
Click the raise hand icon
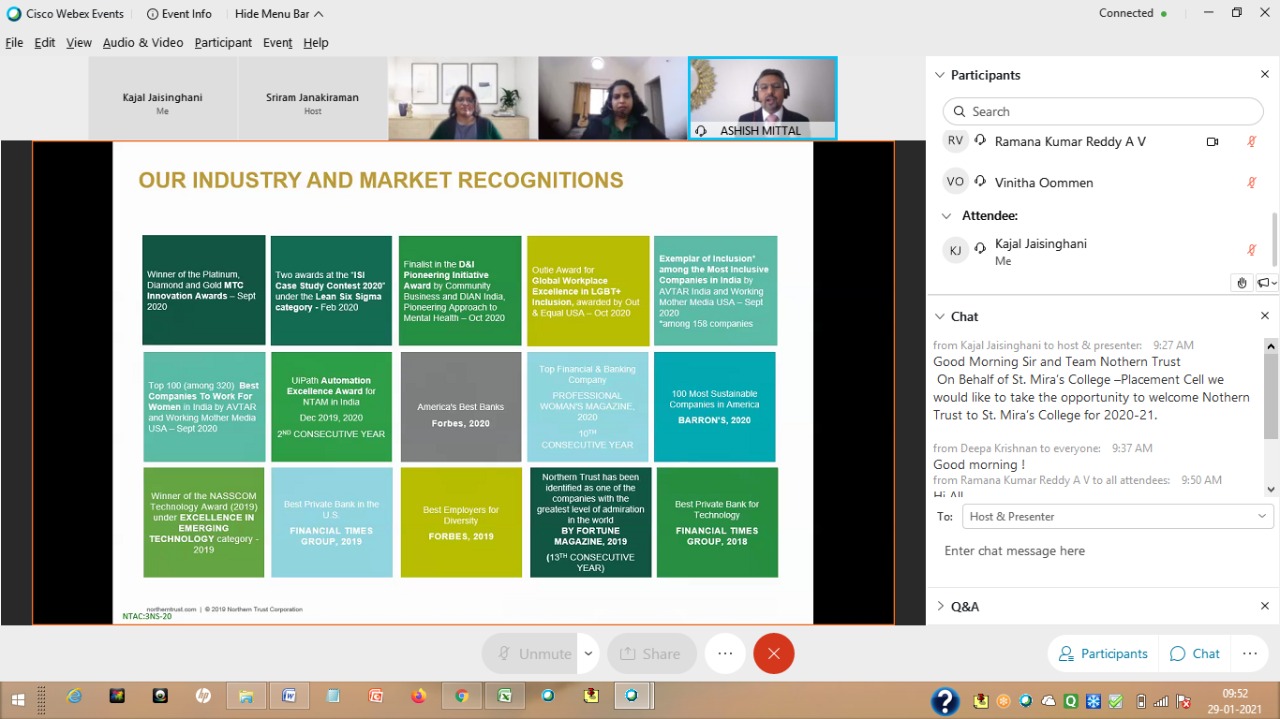coord(1242,283)
